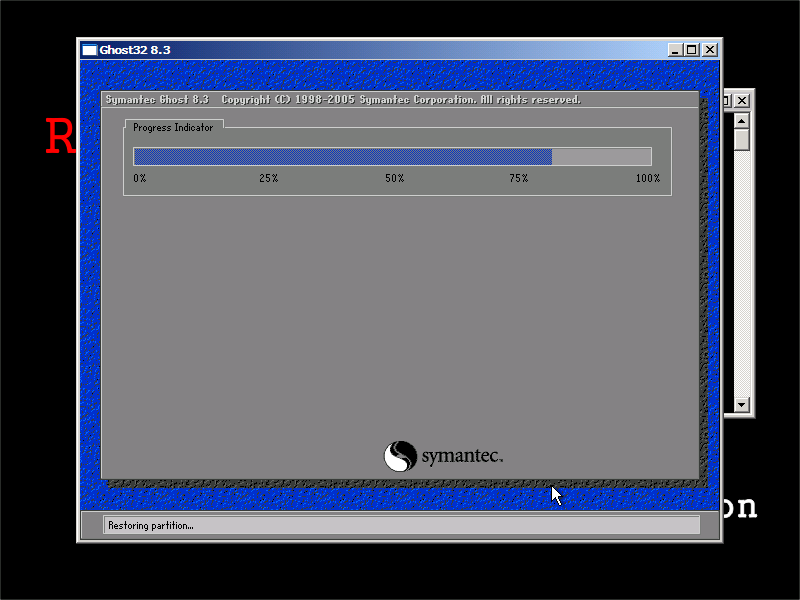
Task: Maximize the Ghost32 8.3 window
Action: coord(691,50)
